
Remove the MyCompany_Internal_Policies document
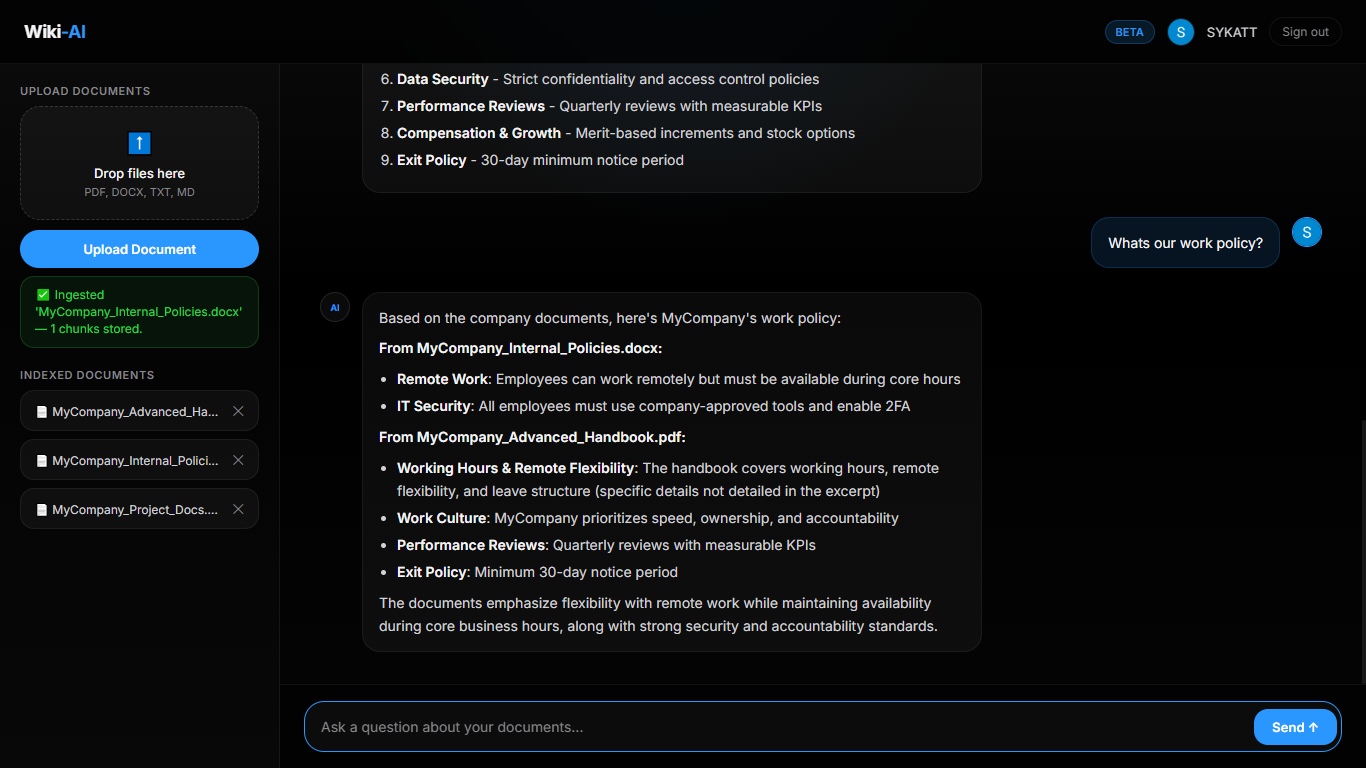click(238, 459)
